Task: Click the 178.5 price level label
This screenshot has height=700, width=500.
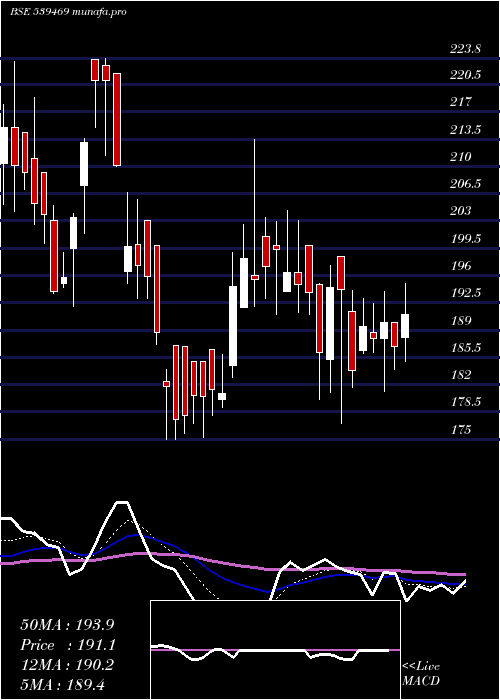Action: (x=465, y=402)
